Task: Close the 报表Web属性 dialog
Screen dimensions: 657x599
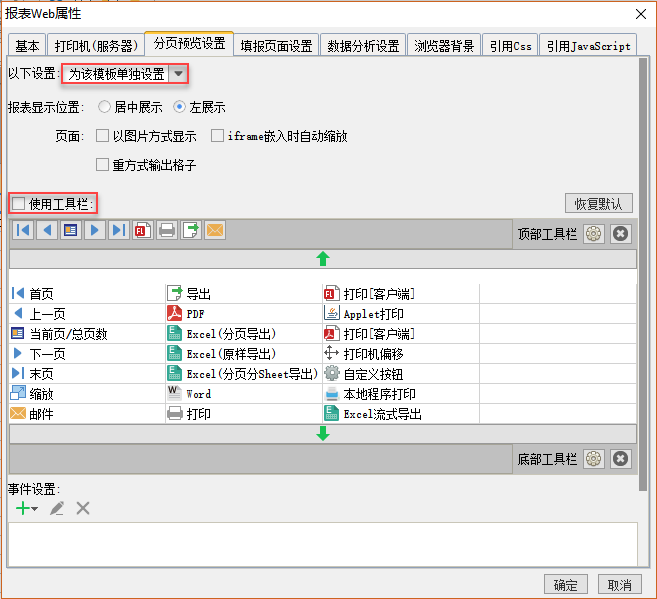Action: 641,14
